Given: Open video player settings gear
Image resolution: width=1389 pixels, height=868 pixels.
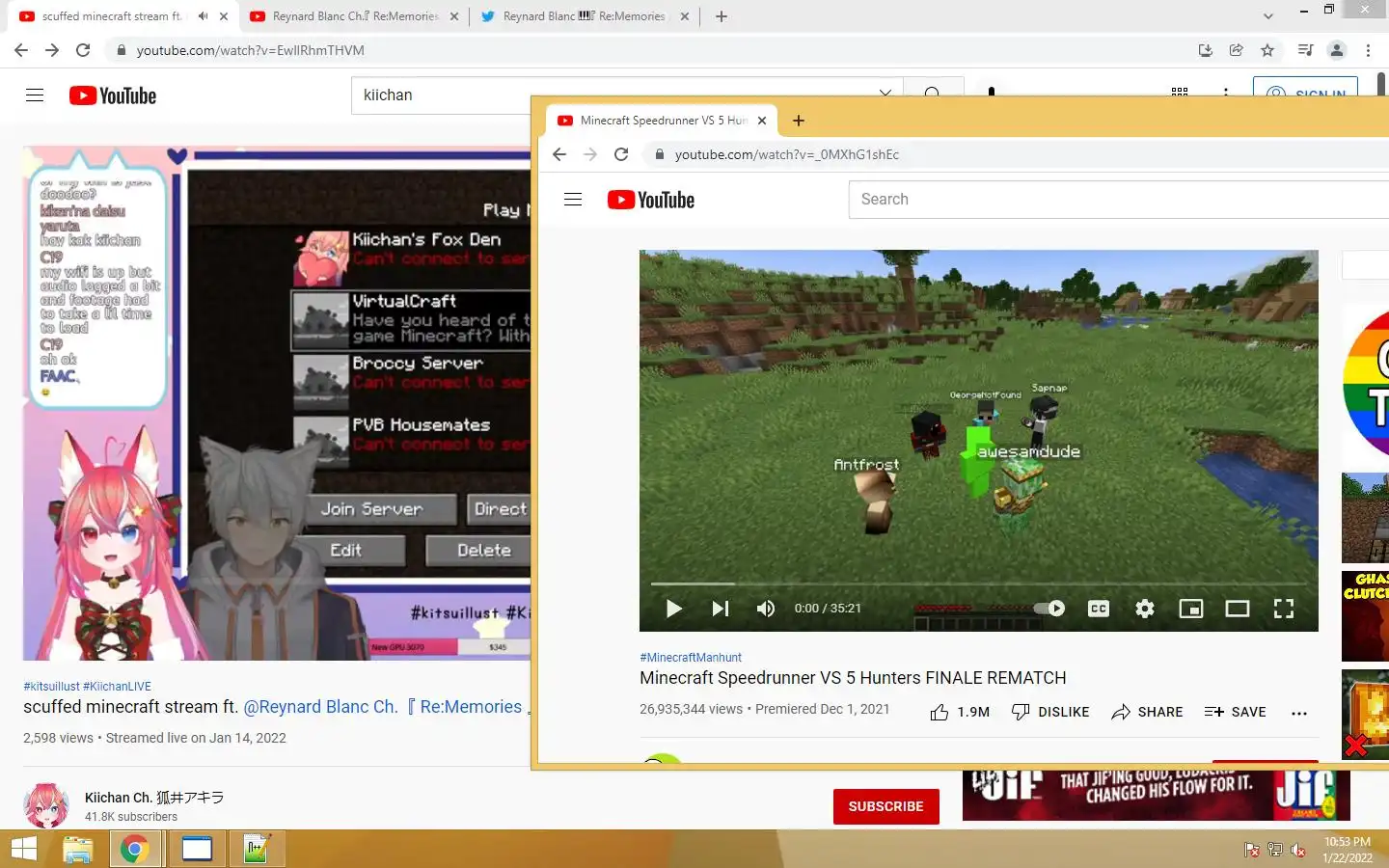Looking at the screenshot, I should [1145, 609].
